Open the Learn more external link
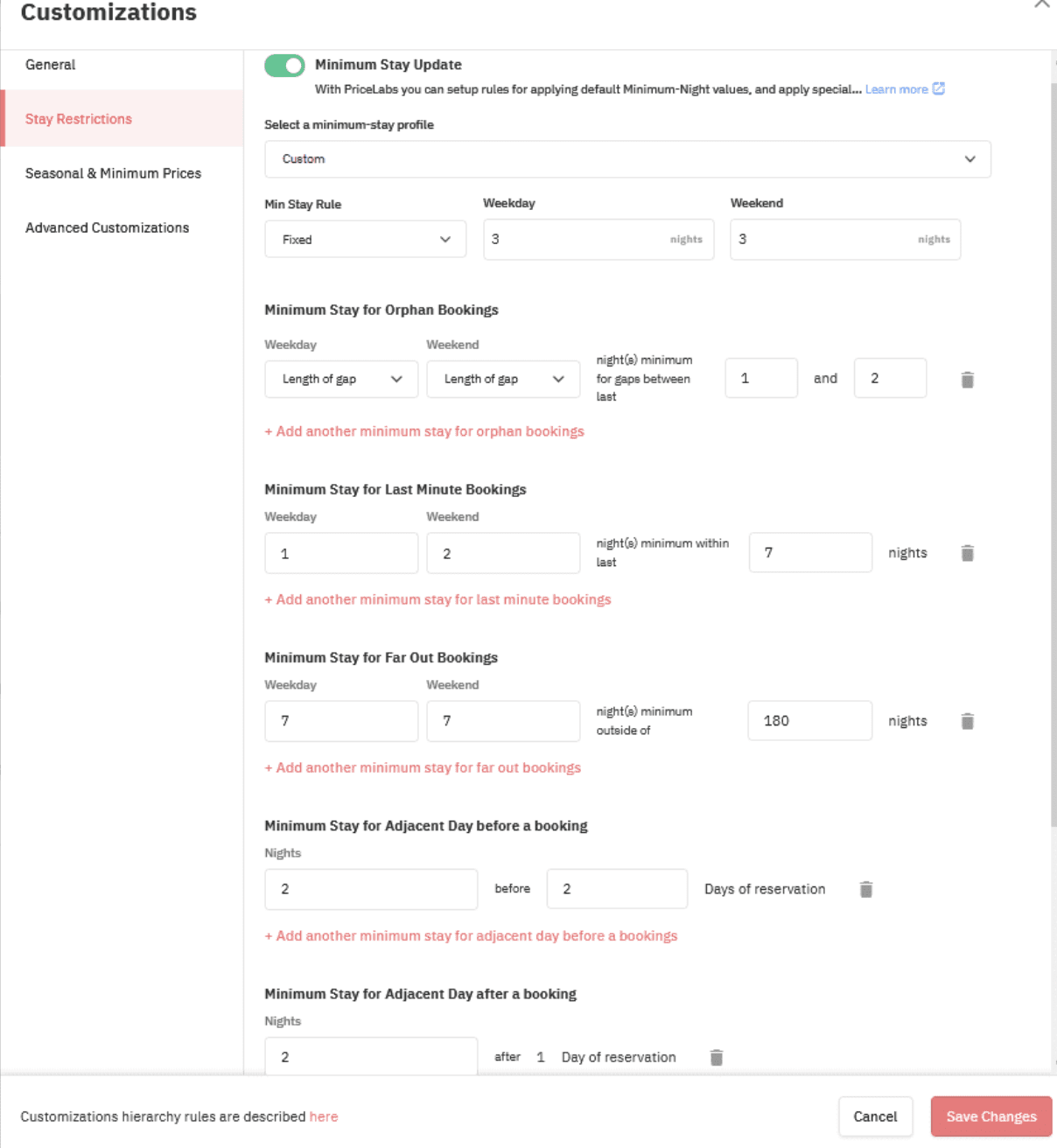Image resolution: width=1057 pixels, height=1148 pixels. (904, 89)
